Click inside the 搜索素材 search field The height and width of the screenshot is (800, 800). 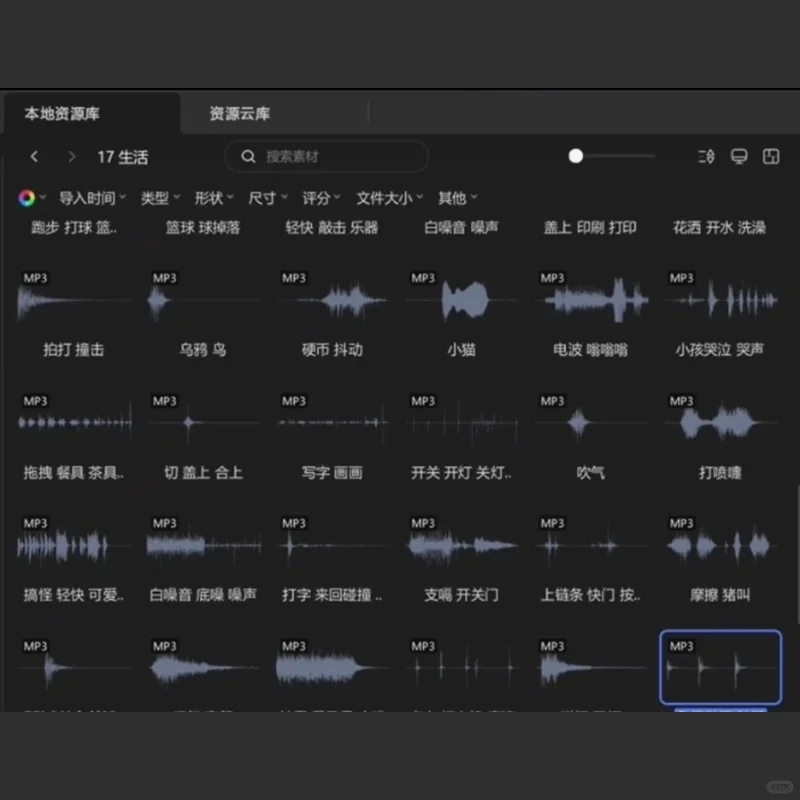330,157
